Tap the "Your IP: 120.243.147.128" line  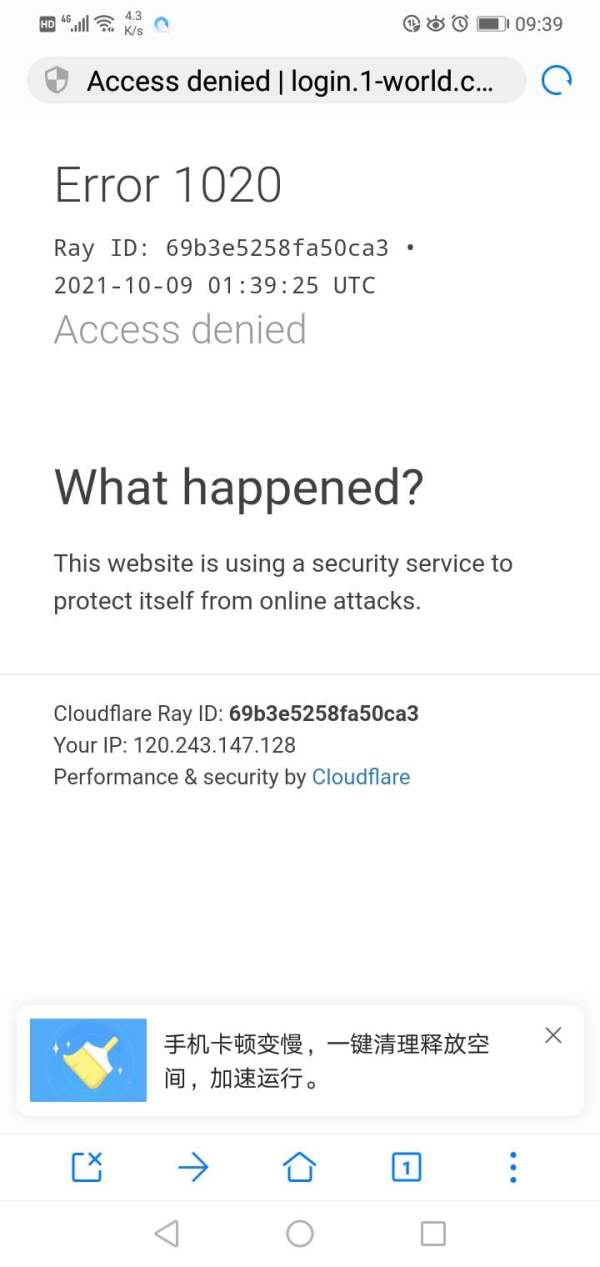(x=175, y=745)
